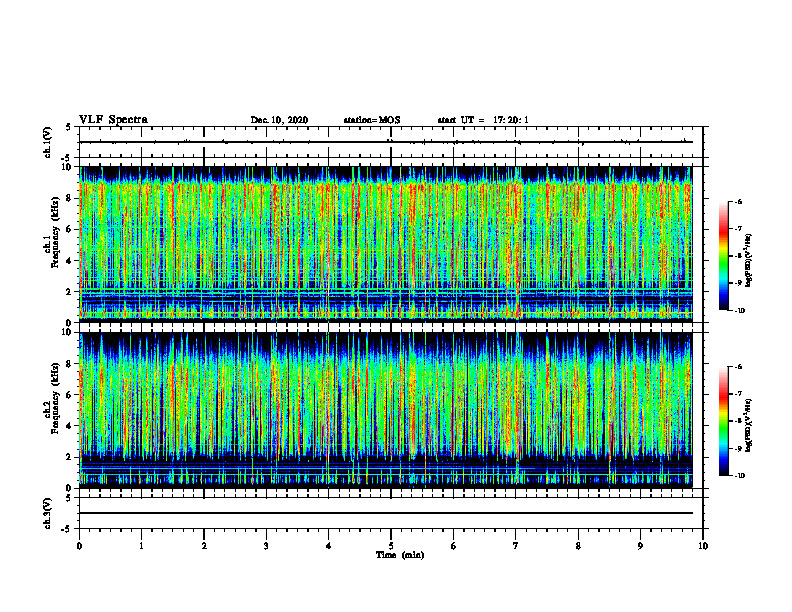
Task: Click the ch.2 spectrogram color scale bar
Action: point(723,421)
